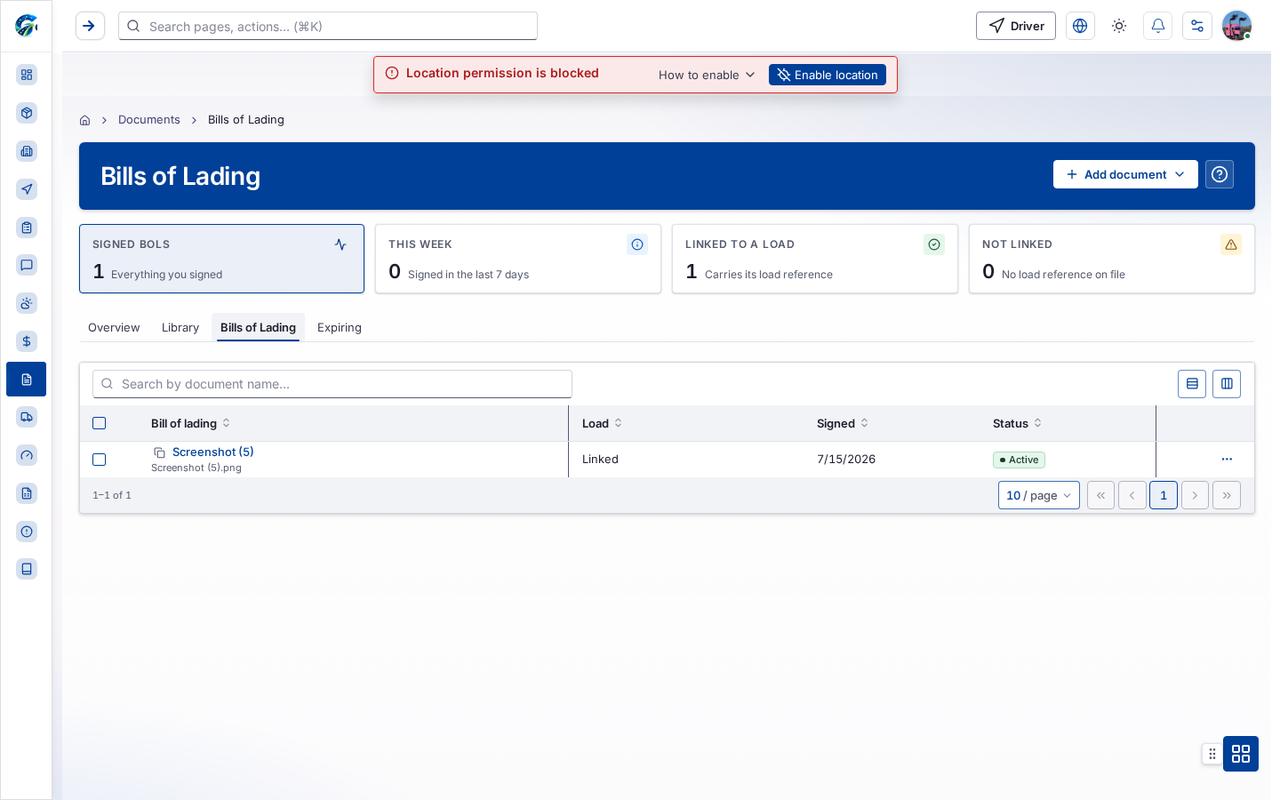This screenshot has width=1280, height=800.
Task: Open the weather sun-cloud icon in sidebar
Action: tap(27, 303)
